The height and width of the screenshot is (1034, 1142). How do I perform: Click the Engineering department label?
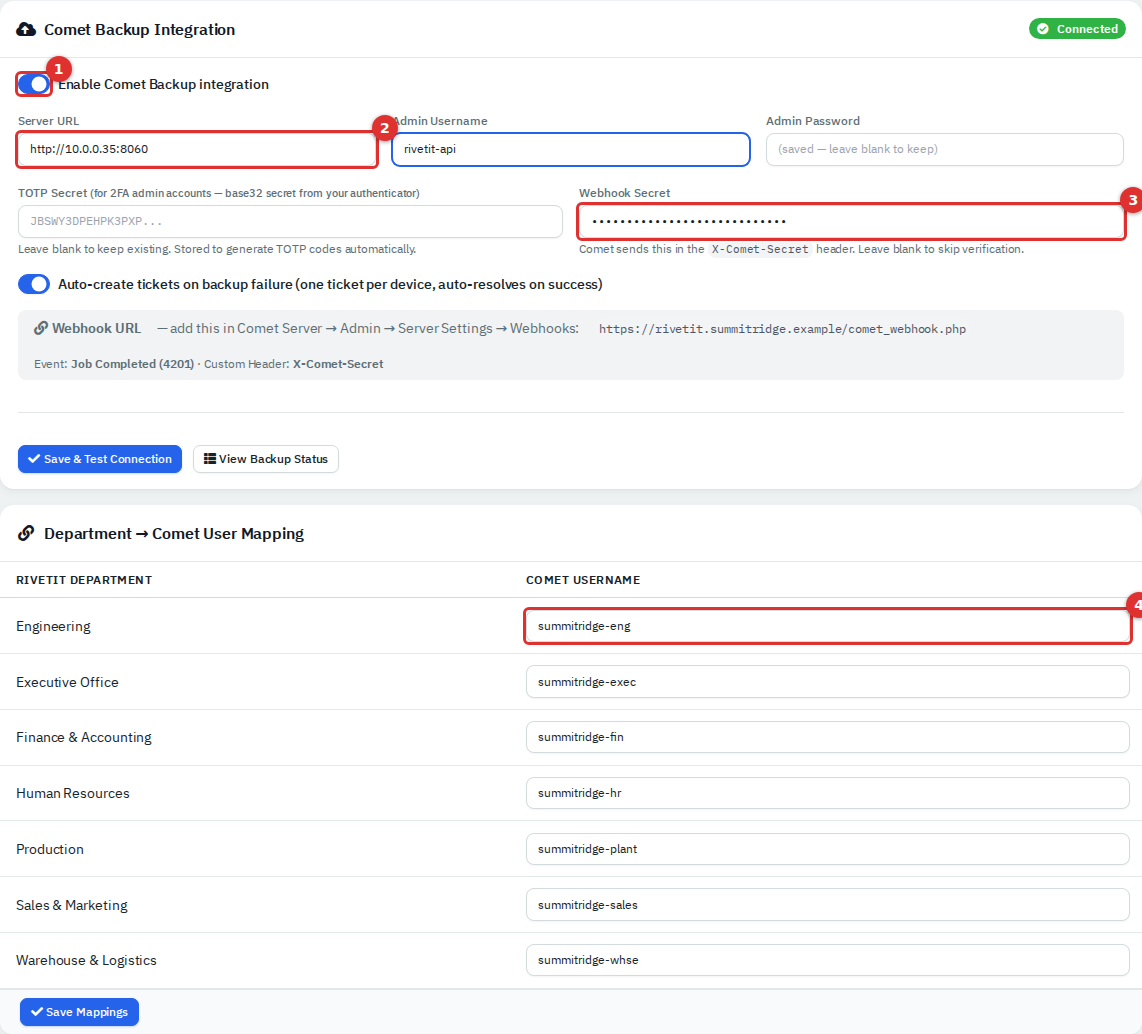[x=53, y=626]
